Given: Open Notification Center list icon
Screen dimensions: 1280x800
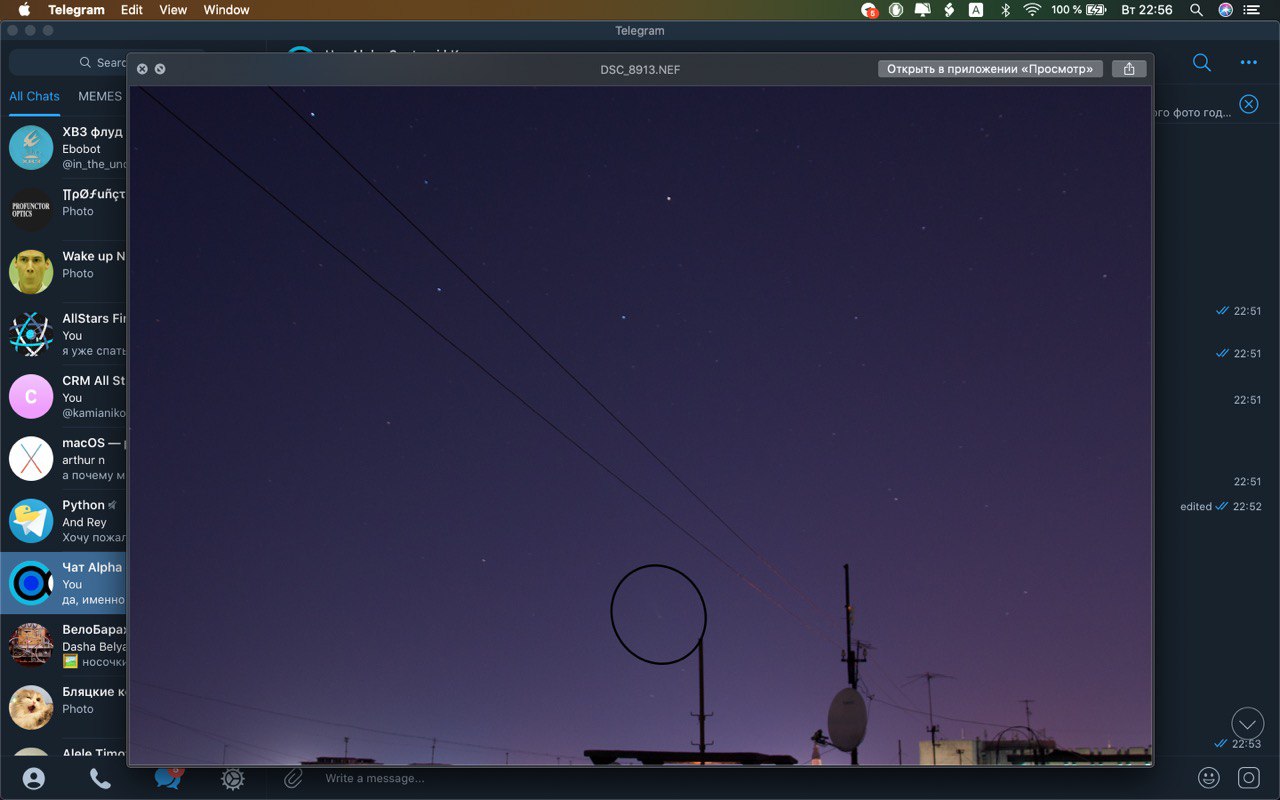Looking at the screenshot, I should (1253, 10).
